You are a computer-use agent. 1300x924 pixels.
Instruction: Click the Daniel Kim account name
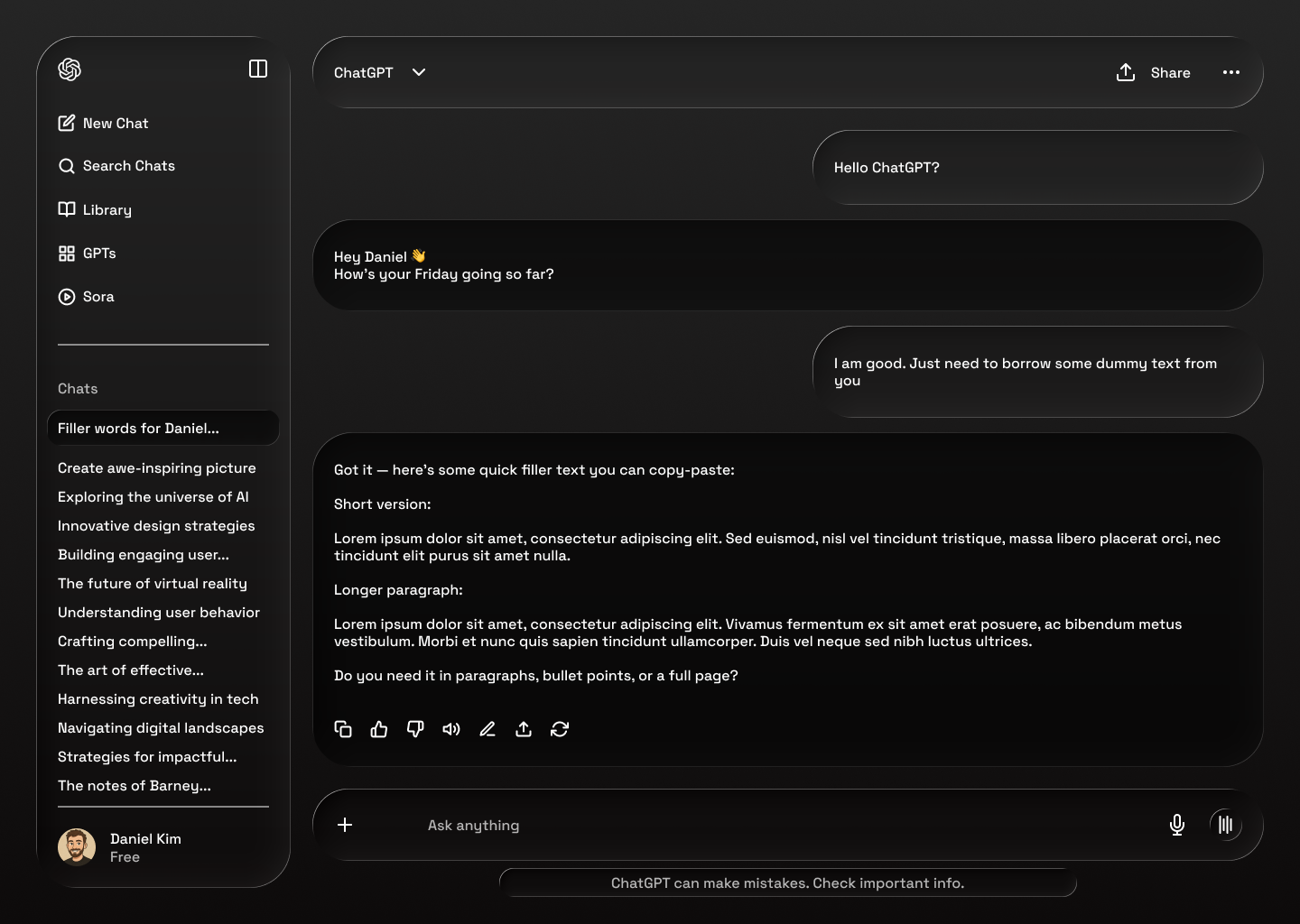click(x=145, y=839)
